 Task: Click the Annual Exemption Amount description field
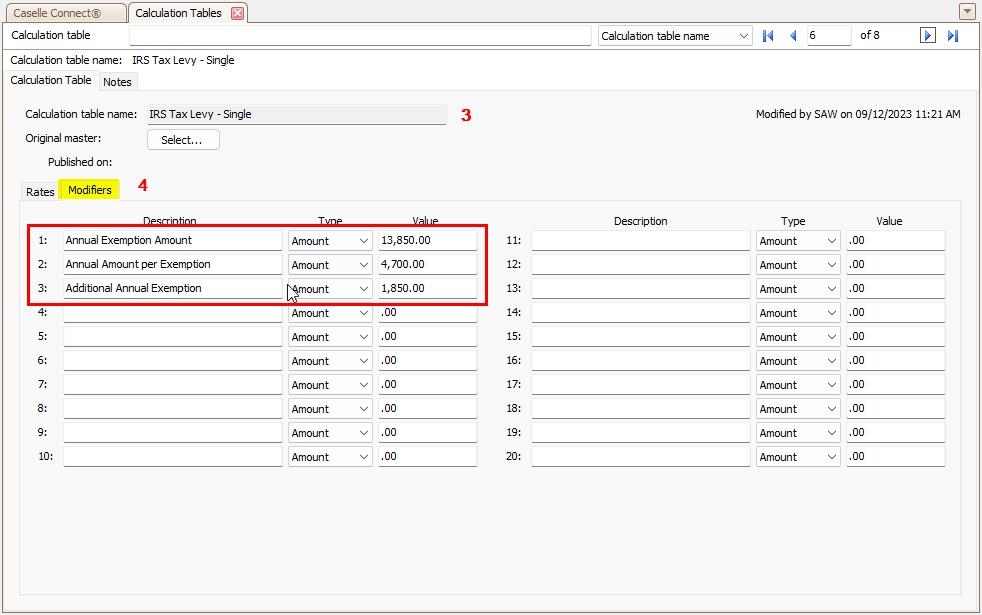(x=173, y=240)
